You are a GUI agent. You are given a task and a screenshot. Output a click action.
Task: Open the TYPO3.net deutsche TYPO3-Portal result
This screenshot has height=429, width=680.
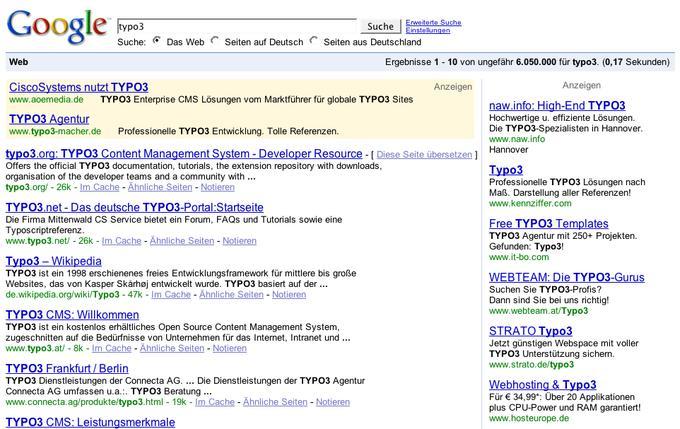click(134, 207)
